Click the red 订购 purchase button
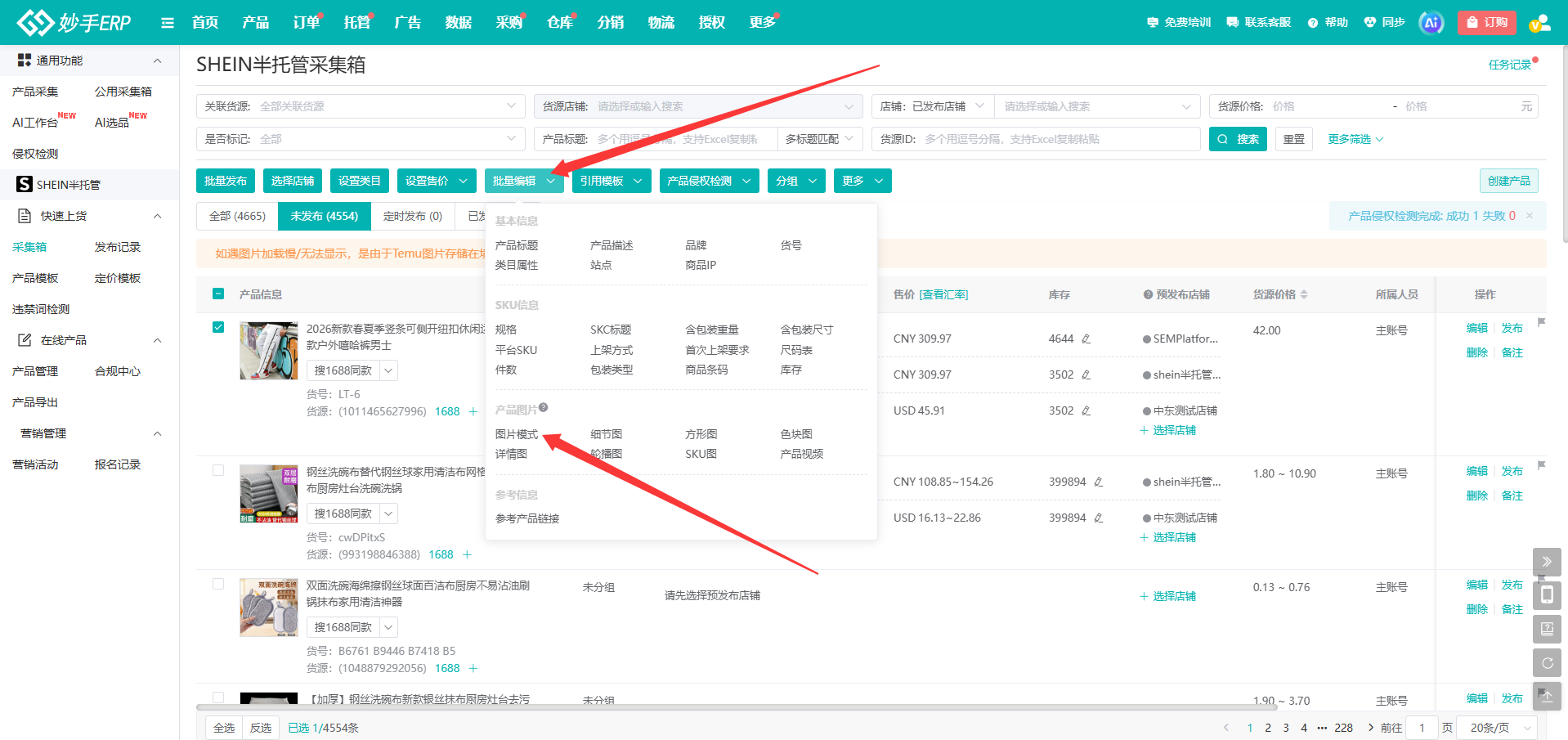1568x740 pixels. point(1487,23)
